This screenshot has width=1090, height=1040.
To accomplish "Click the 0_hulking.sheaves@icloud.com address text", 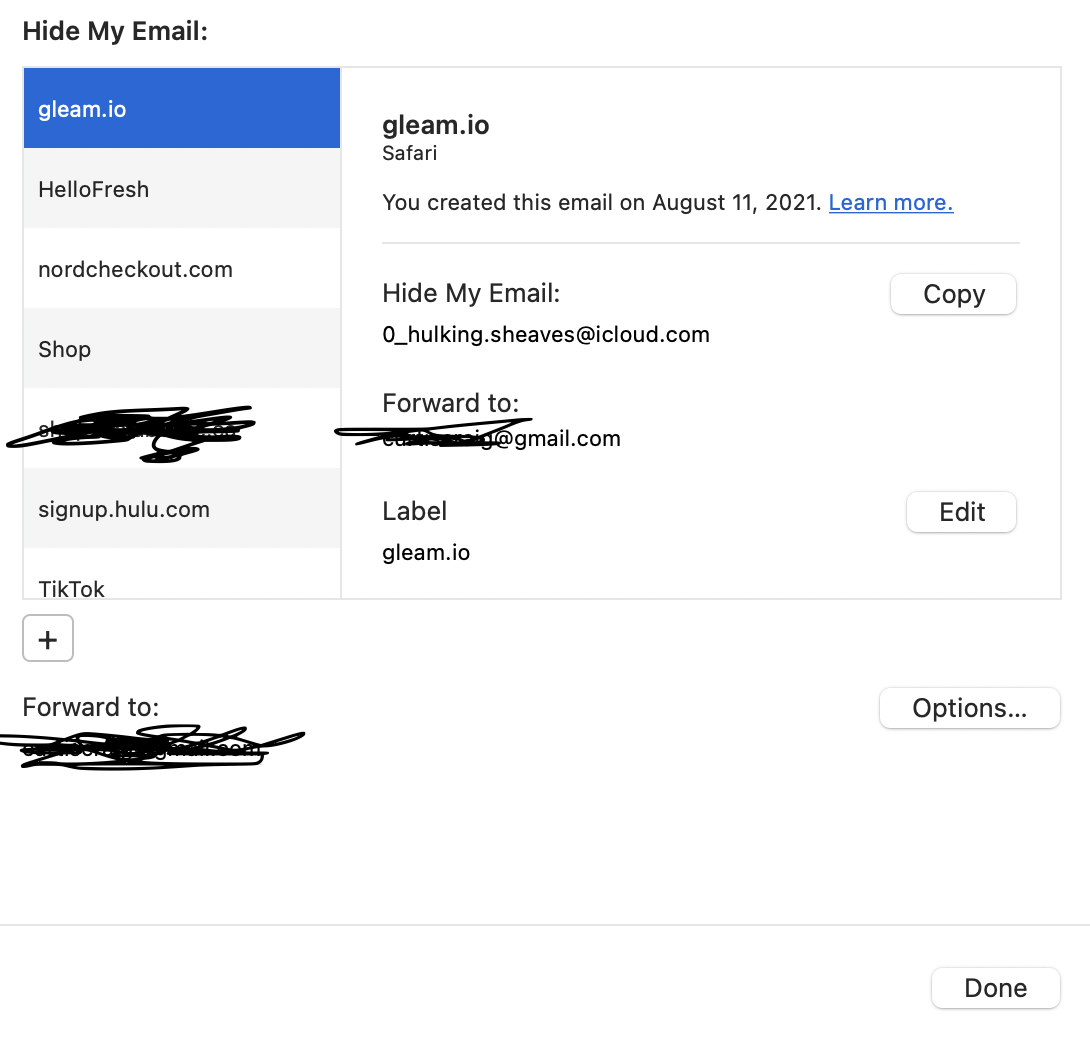I will [x=546, y=334].
